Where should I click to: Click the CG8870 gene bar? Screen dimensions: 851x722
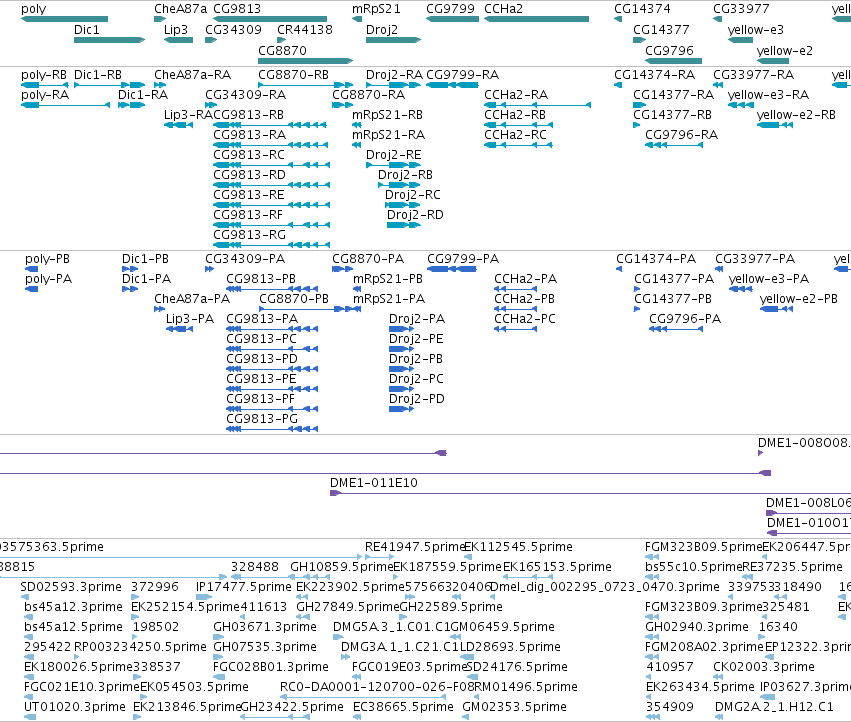306,61
